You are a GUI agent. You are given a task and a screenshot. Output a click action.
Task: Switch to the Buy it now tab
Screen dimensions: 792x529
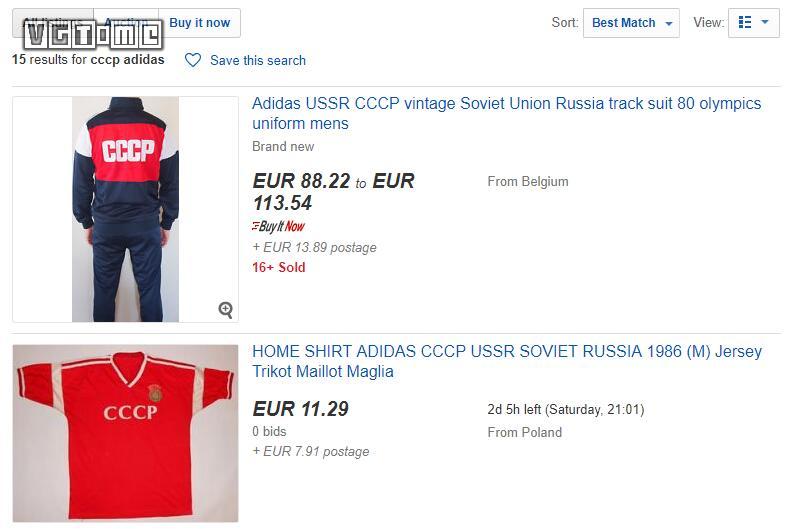click(199, 23)
